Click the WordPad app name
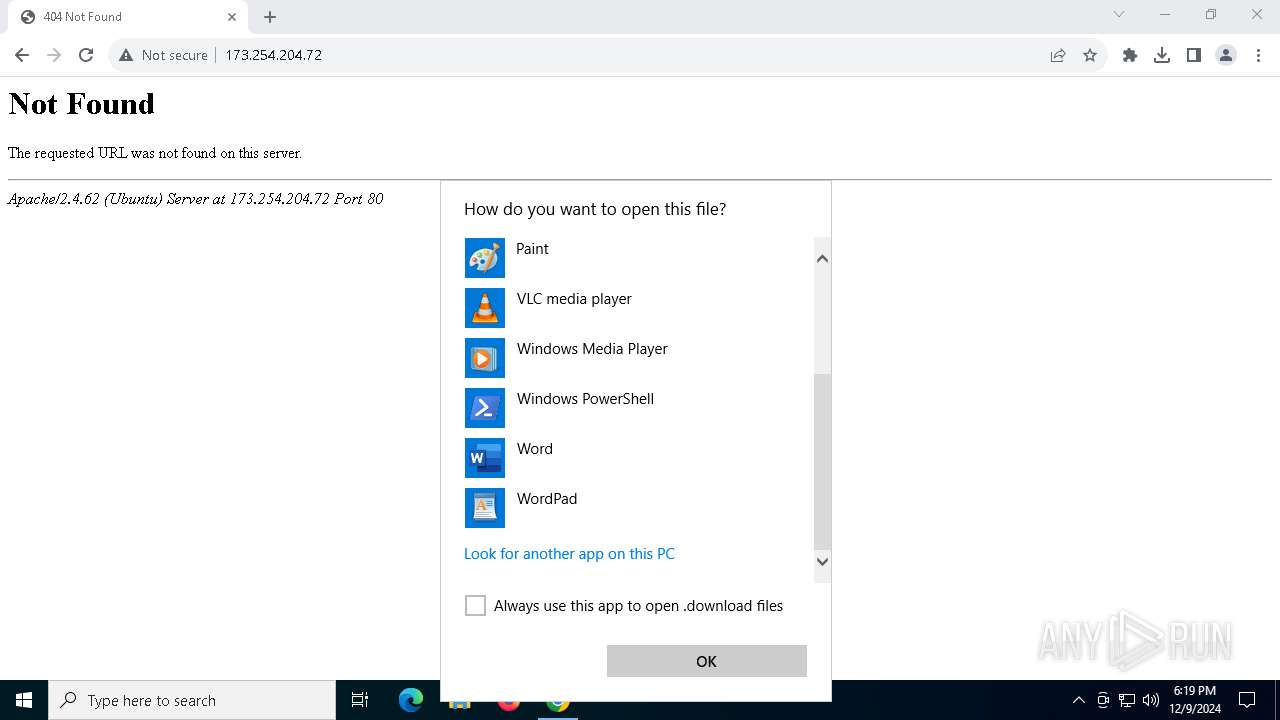 coord(547,499)
